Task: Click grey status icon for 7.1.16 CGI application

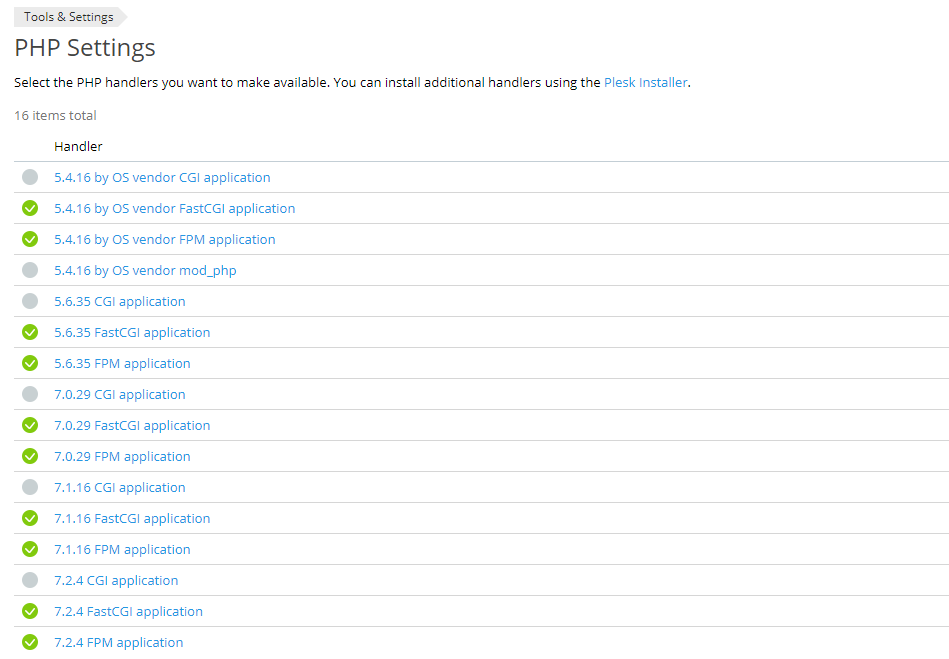Action: (30, 487)
